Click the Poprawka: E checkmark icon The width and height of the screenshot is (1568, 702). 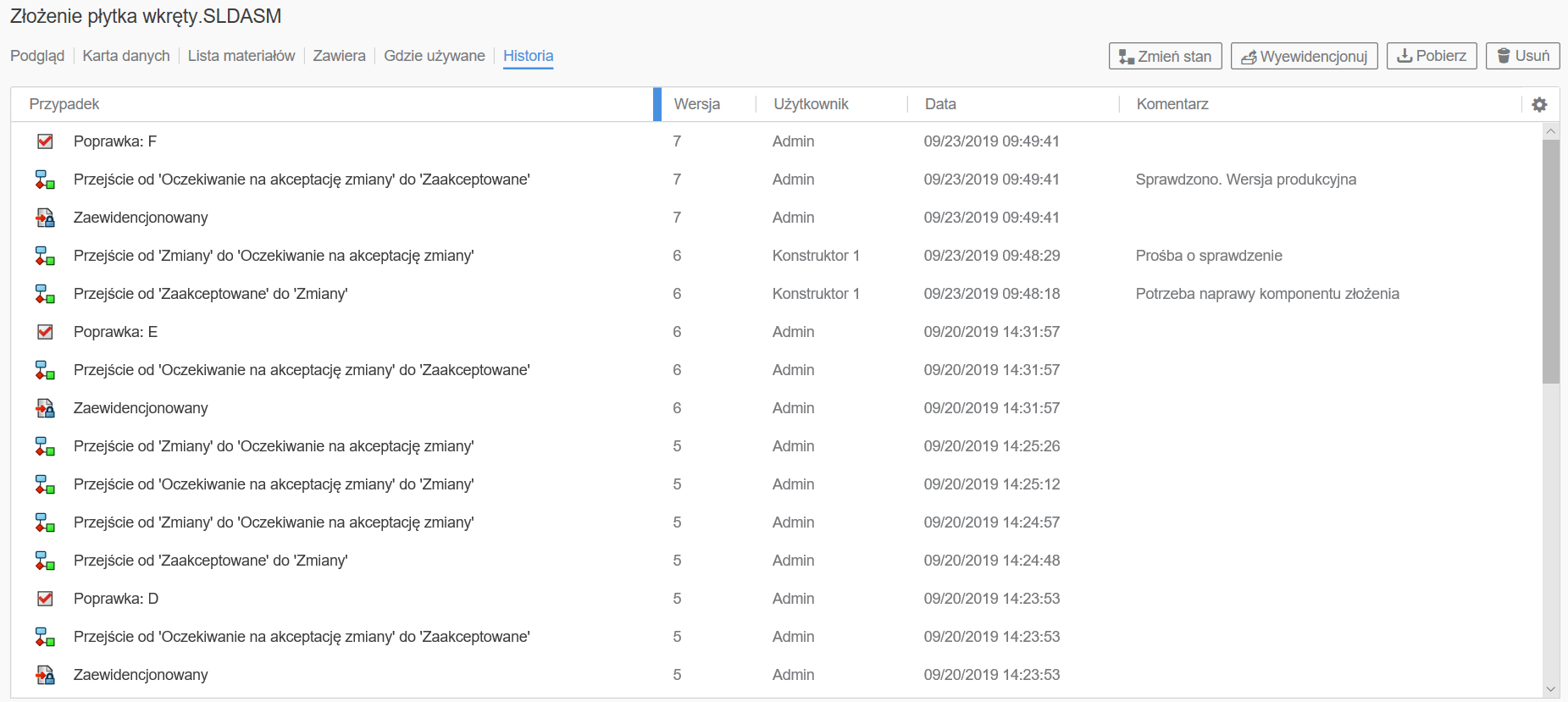coord(45,332)
